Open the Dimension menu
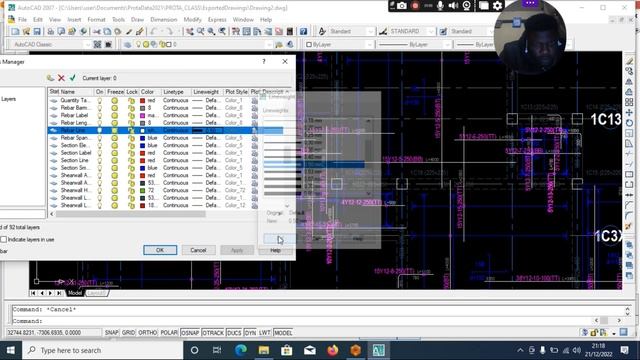The height and width of the screenshot is (360, 640). [164, 20]
